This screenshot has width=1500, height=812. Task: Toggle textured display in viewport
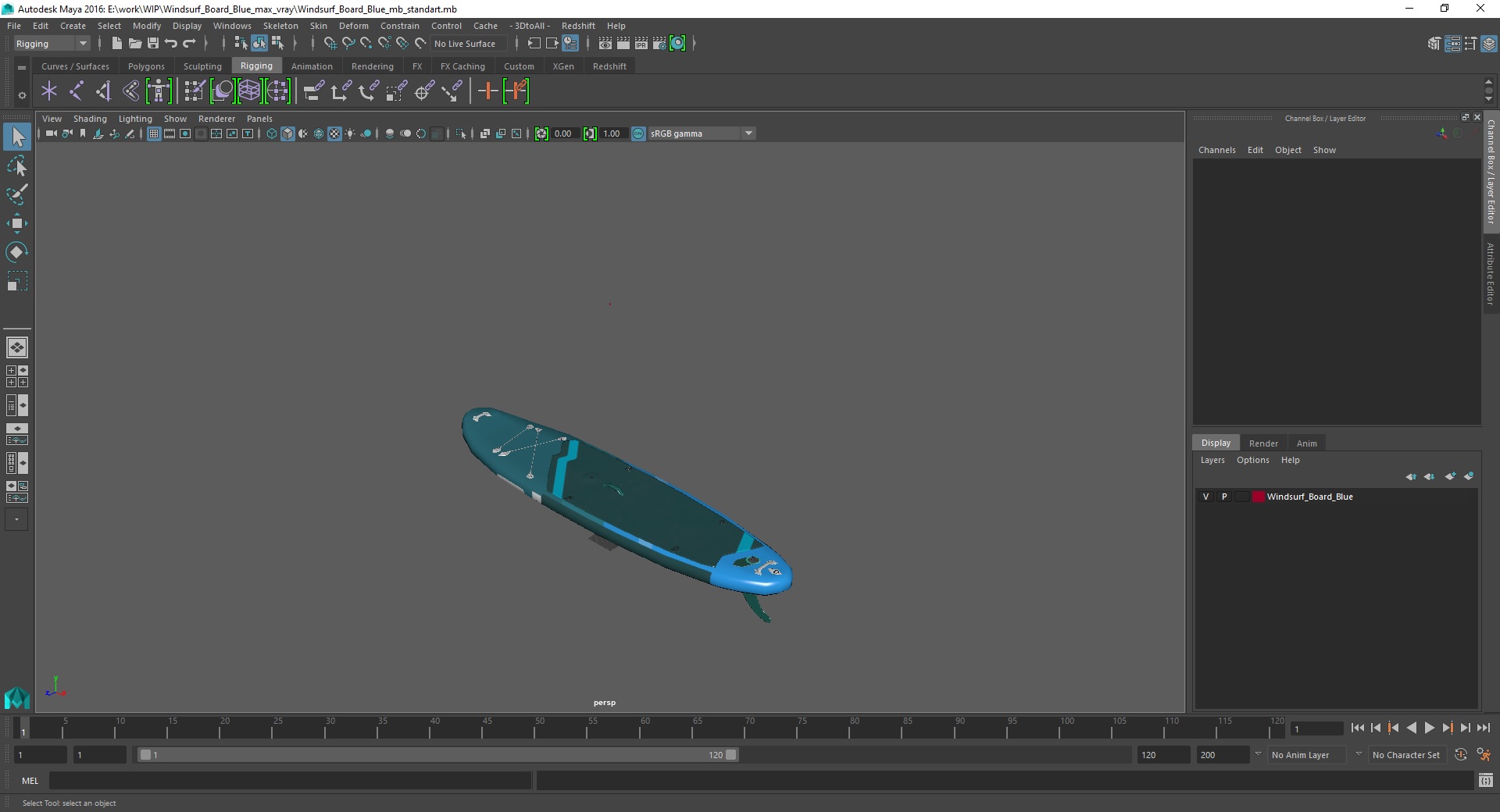coord(334,134)
